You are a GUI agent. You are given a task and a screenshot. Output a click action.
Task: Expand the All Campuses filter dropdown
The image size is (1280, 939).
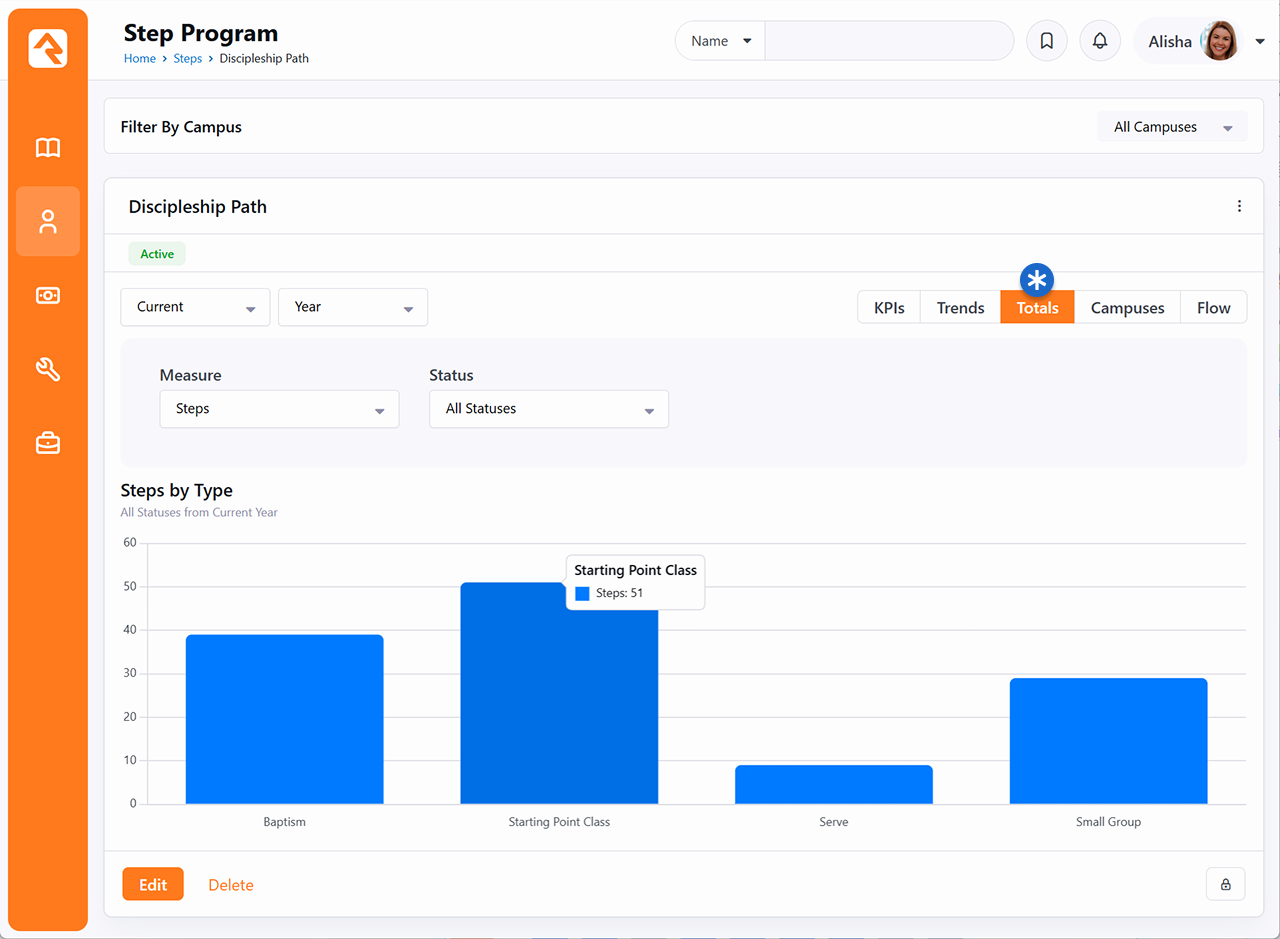click(1172, 127)
